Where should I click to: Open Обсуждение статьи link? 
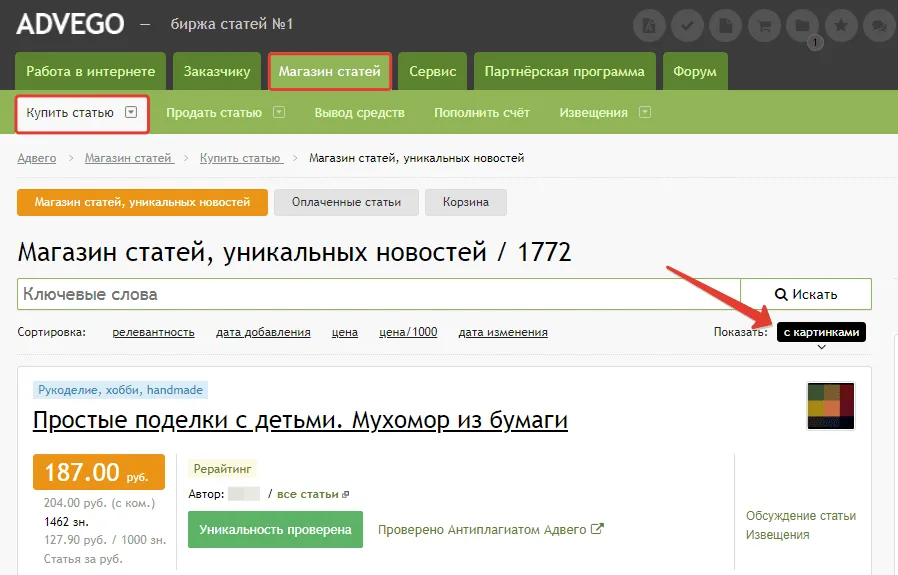click(x=801, y=516)
